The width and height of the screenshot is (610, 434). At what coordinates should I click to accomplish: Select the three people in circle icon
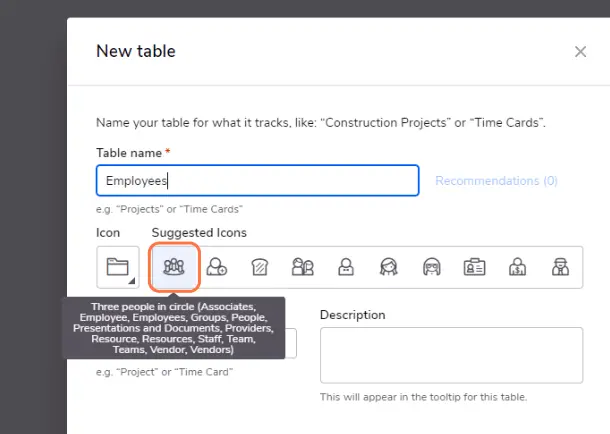coord(174,267)
